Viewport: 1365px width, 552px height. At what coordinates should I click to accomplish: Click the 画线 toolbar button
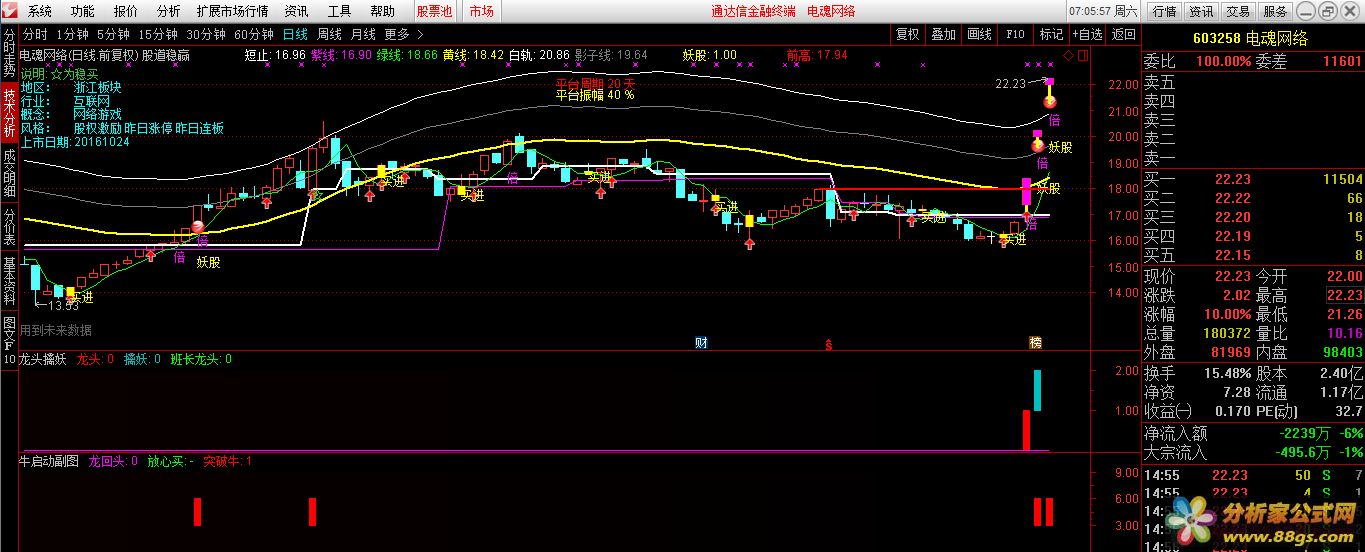[x=979, y=34]
